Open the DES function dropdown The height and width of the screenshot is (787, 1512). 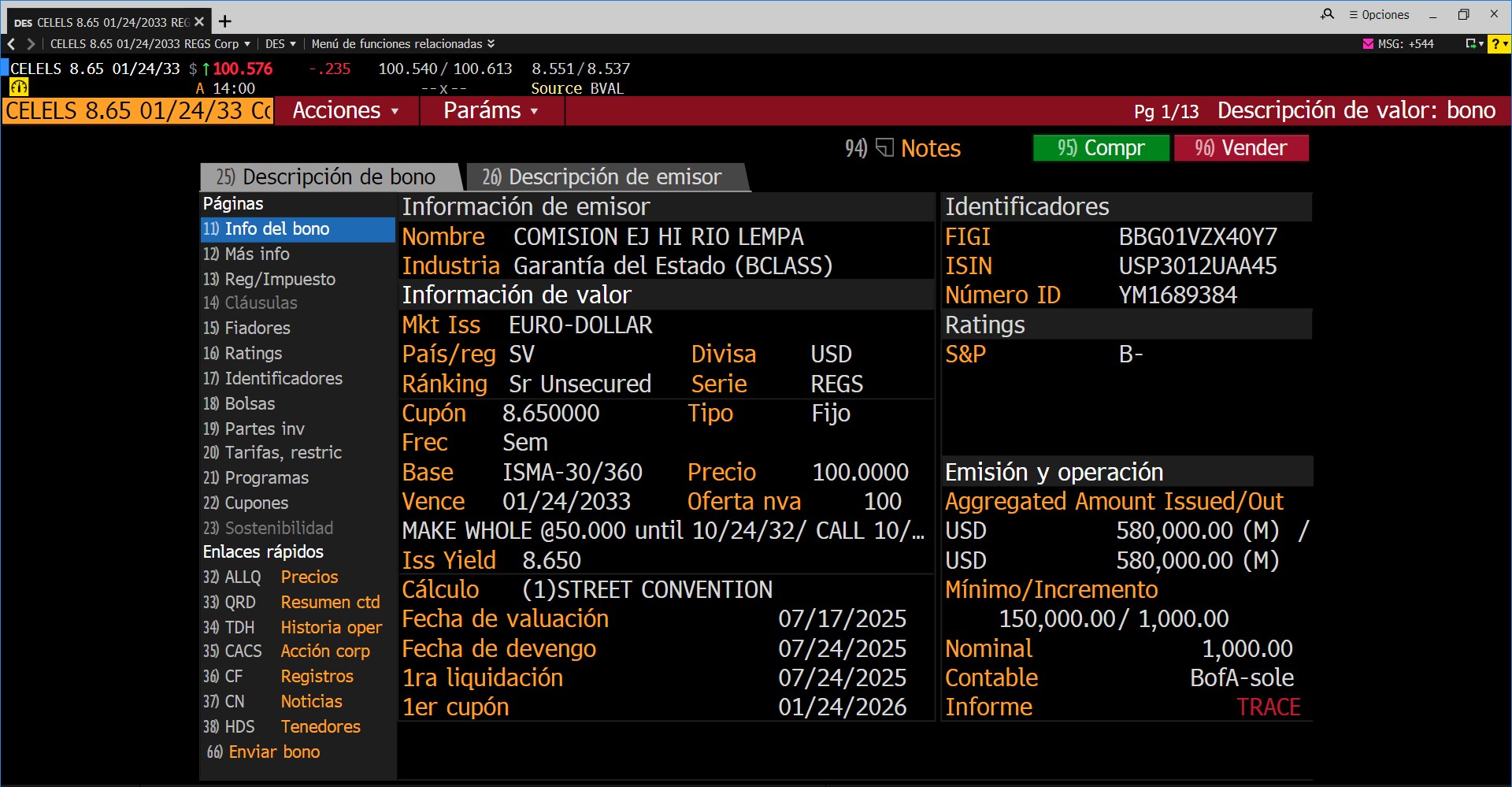(x=280, y=44)
